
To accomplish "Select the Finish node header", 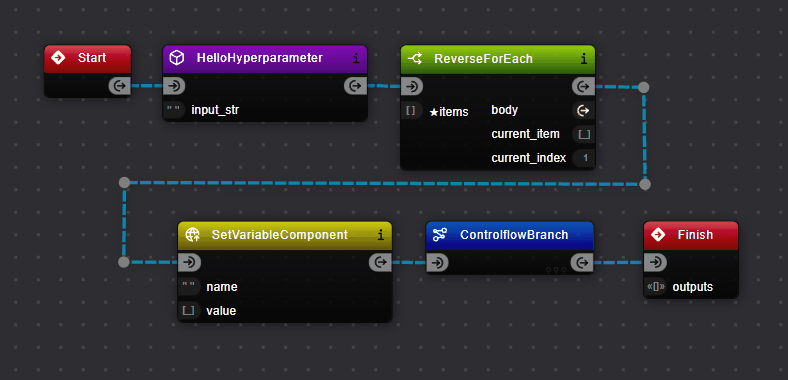I will pyautogui.click(x=691, y=235).
